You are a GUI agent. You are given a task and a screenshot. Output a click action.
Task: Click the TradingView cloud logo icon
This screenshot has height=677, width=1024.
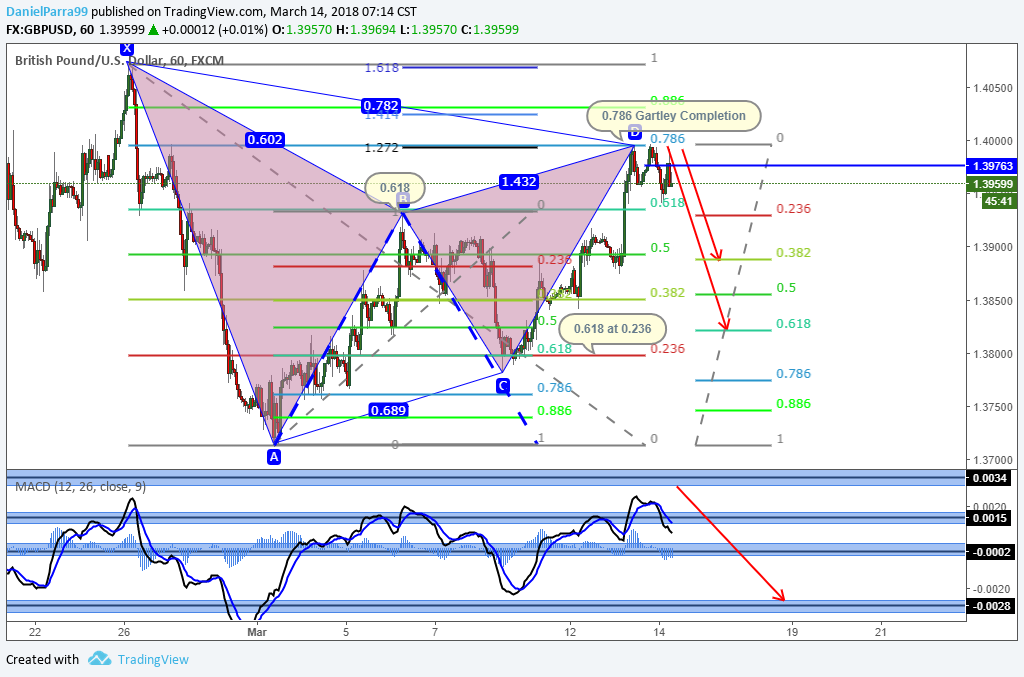click(x=99, y=658)
